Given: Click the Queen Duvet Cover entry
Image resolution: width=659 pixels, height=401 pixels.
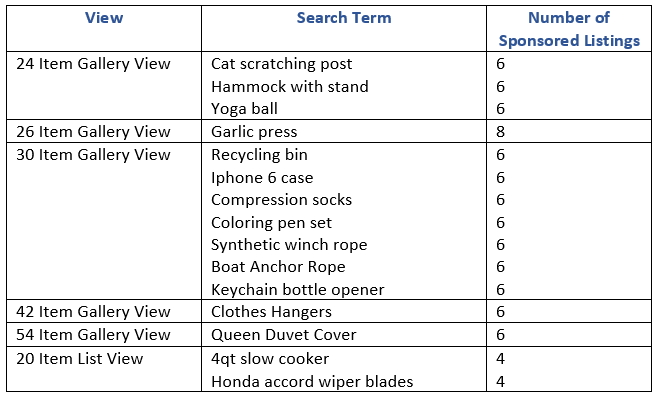Looking at the screenshot, I should point(284,335).
